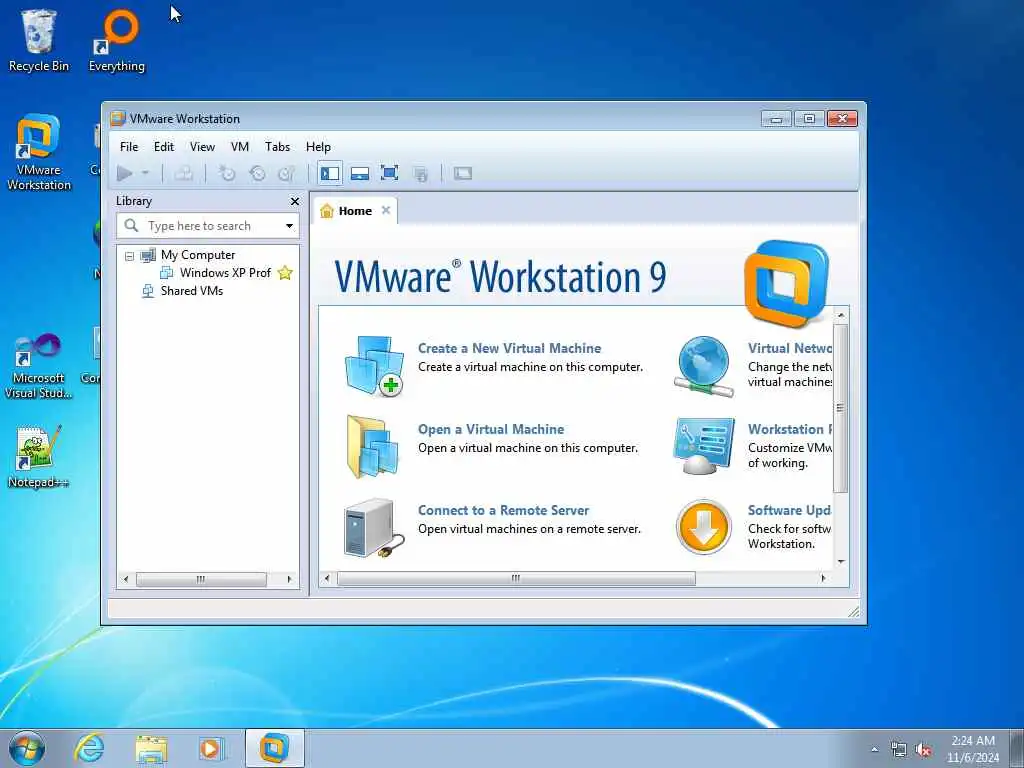
Task: Open the Recycle Bin desktop icon
Action: coord(39,40)
